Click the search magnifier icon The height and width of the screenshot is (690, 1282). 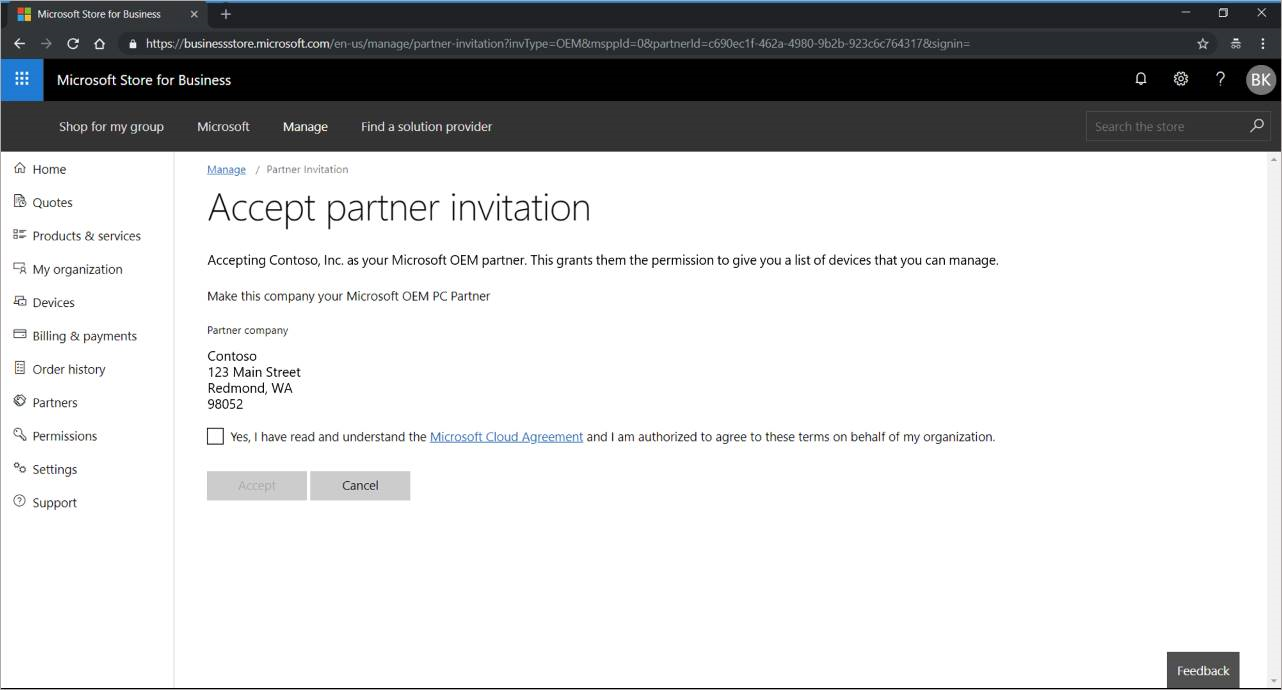click(1257, 126)
